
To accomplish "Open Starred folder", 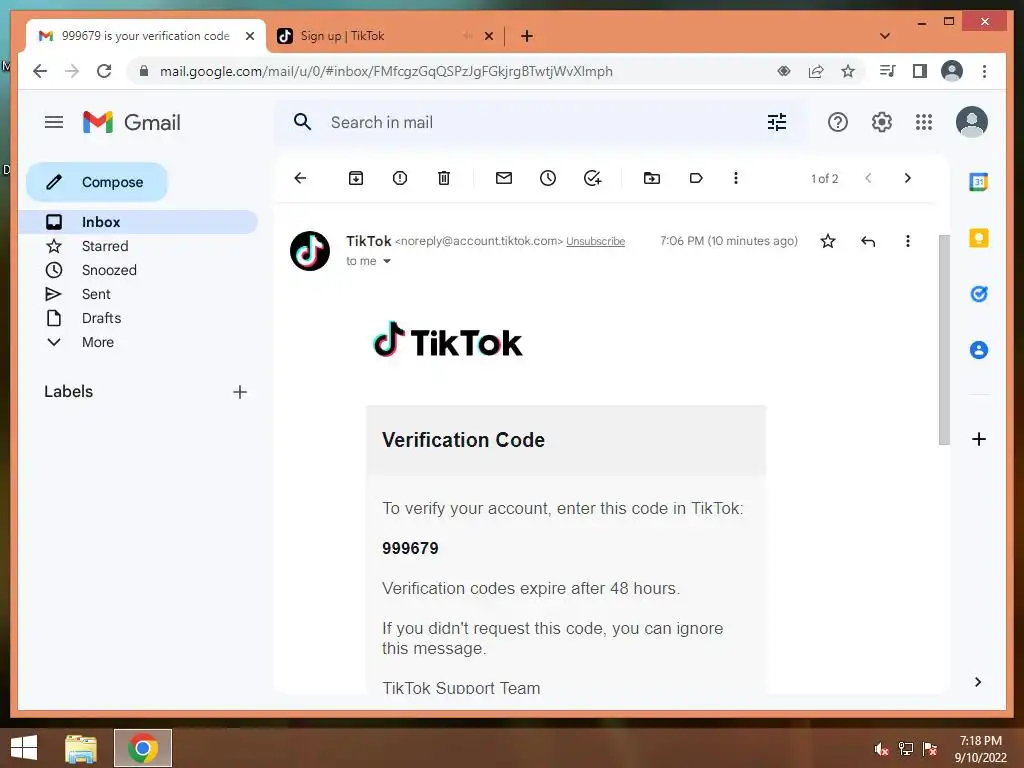I will click(x=138, y=246).
